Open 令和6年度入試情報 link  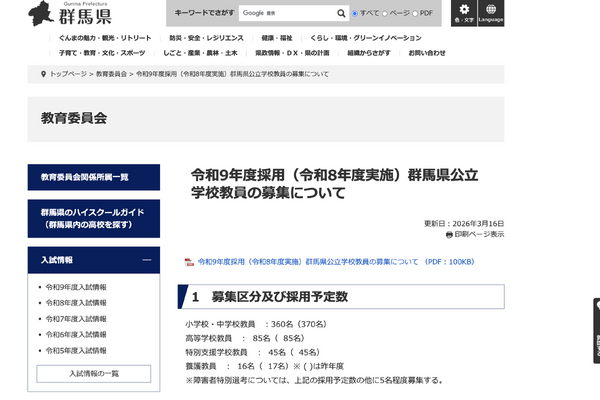[x=76, y=335]
